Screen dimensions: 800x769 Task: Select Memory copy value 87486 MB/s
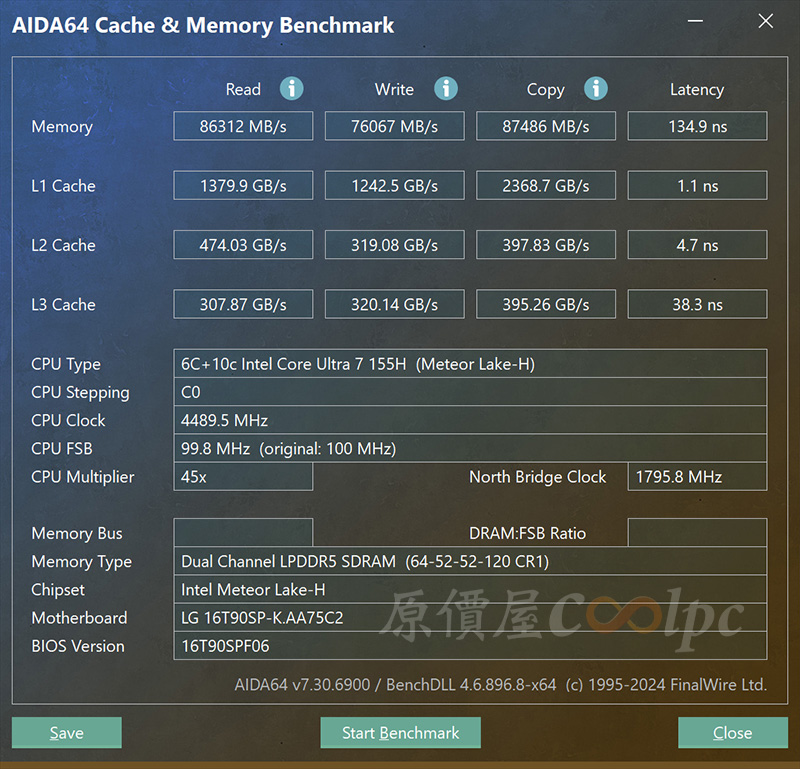tap(546, 126)
